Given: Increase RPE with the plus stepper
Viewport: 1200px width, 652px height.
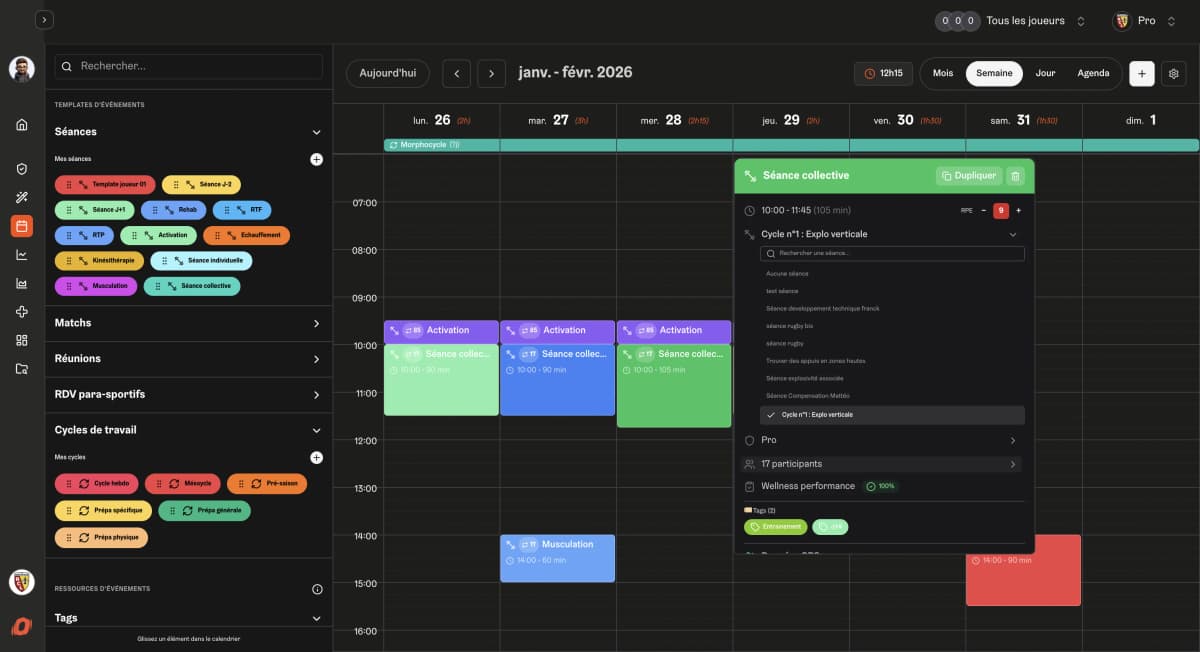Looking at the screenshot, I should point(1018,210).
